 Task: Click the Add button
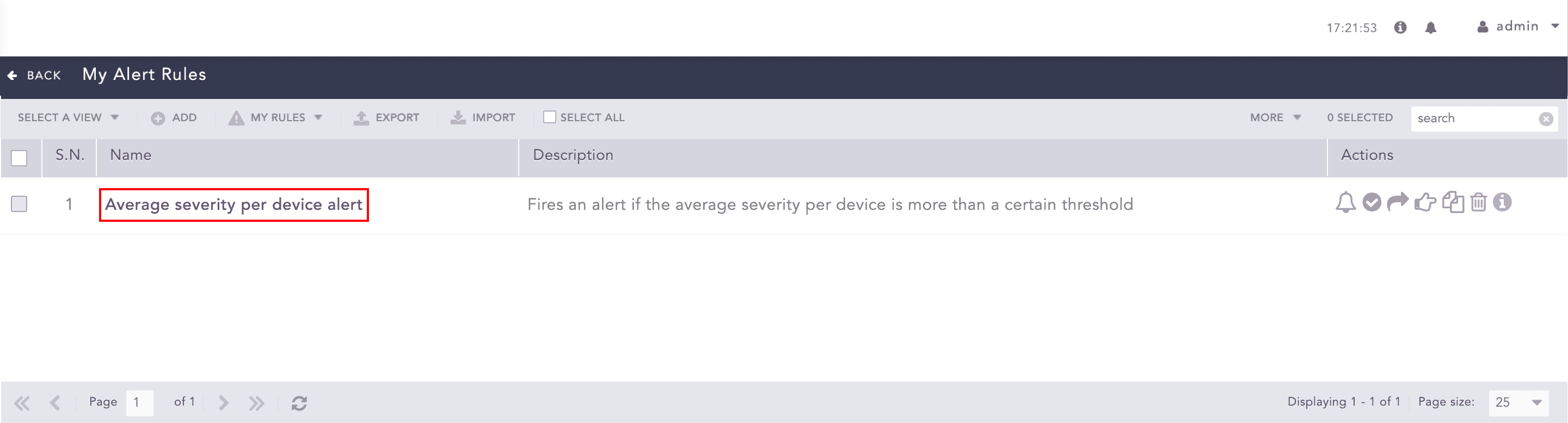coord(174,117)
